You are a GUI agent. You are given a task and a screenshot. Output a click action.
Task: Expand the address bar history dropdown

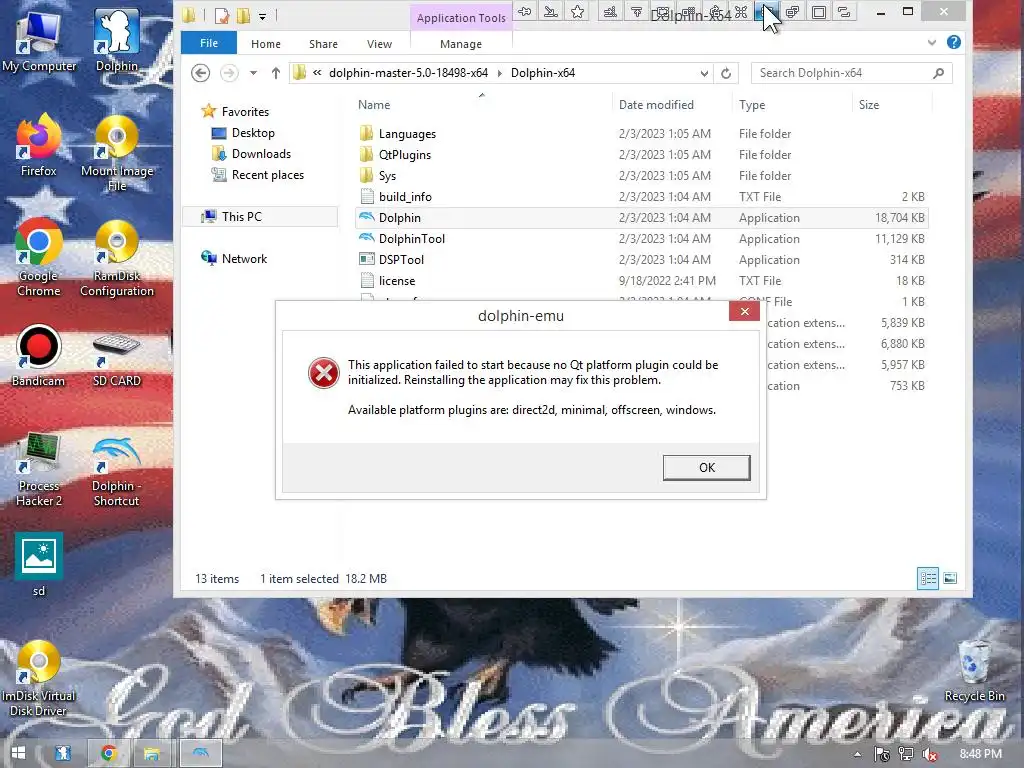tap(704, 73)
